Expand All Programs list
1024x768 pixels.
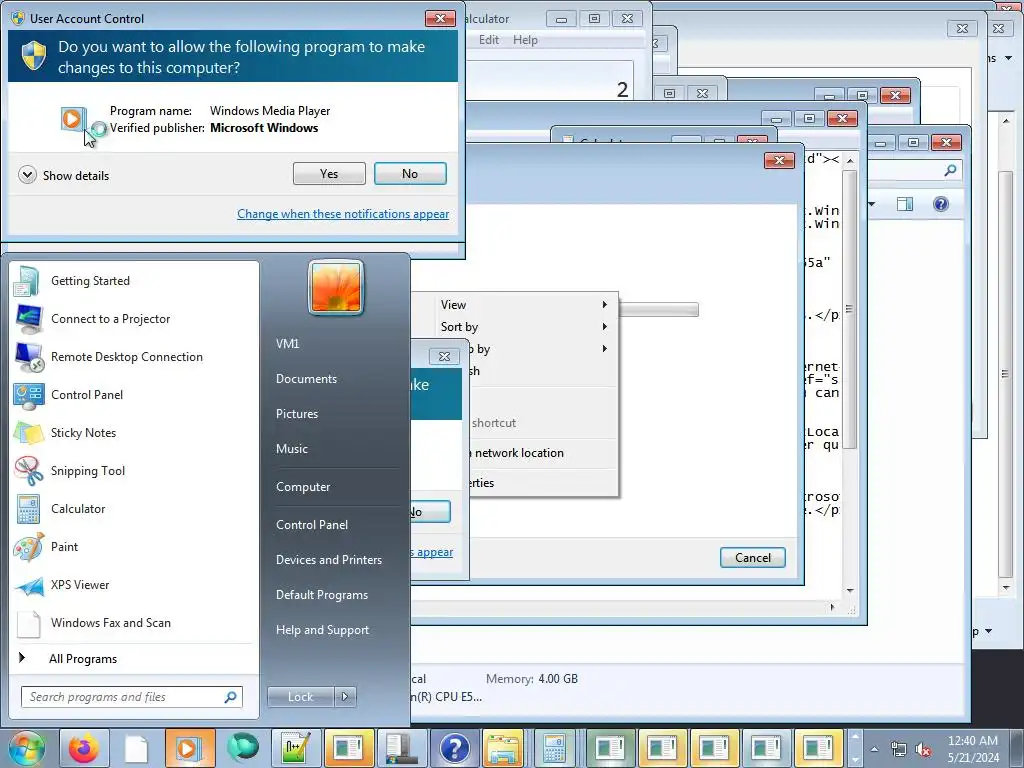click(x=82, y=658)
